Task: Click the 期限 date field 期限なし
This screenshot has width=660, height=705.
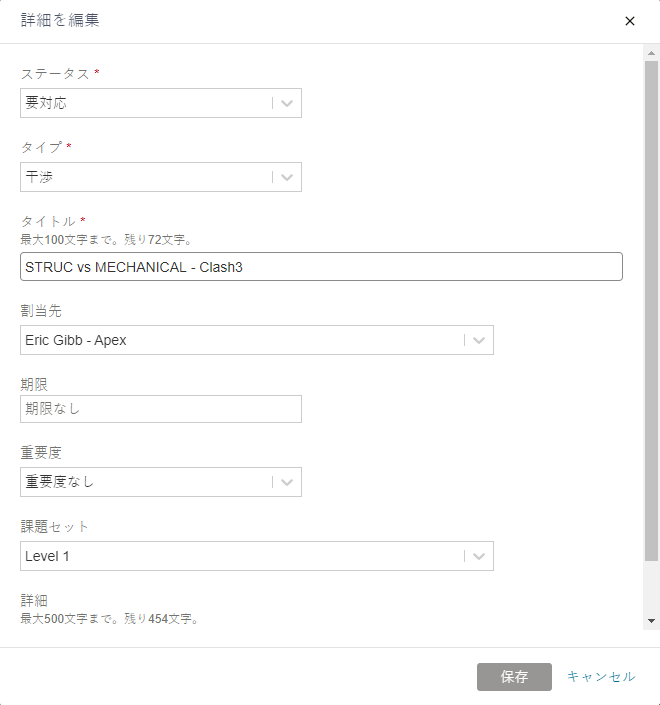Action: point(161,409)
